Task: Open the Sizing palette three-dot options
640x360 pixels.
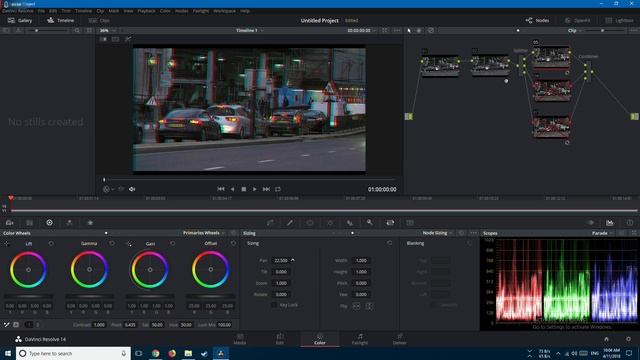Action: coord(473,233)
